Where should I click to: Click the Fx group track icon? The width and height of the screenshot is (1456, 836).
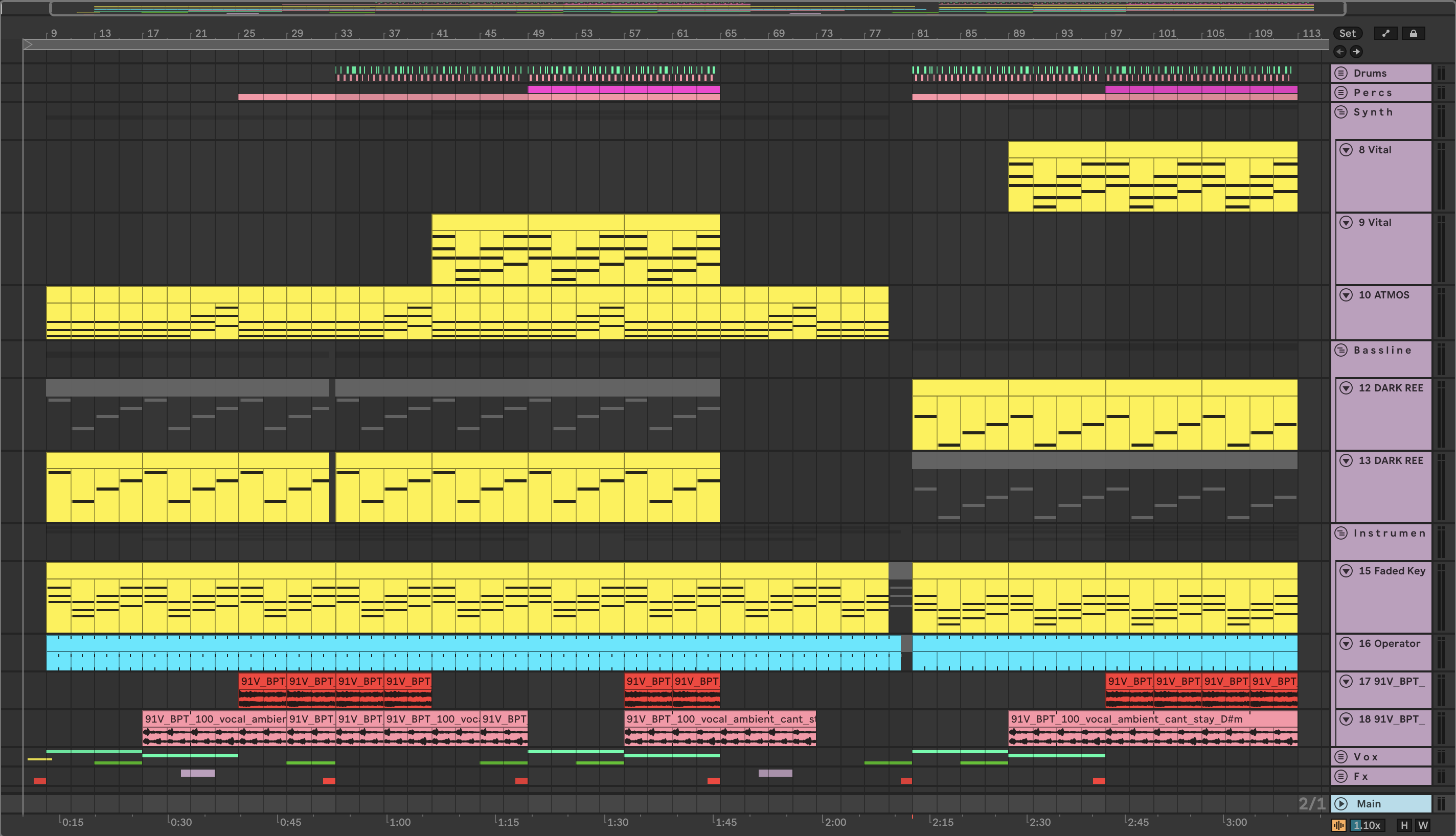(1341, 776)
